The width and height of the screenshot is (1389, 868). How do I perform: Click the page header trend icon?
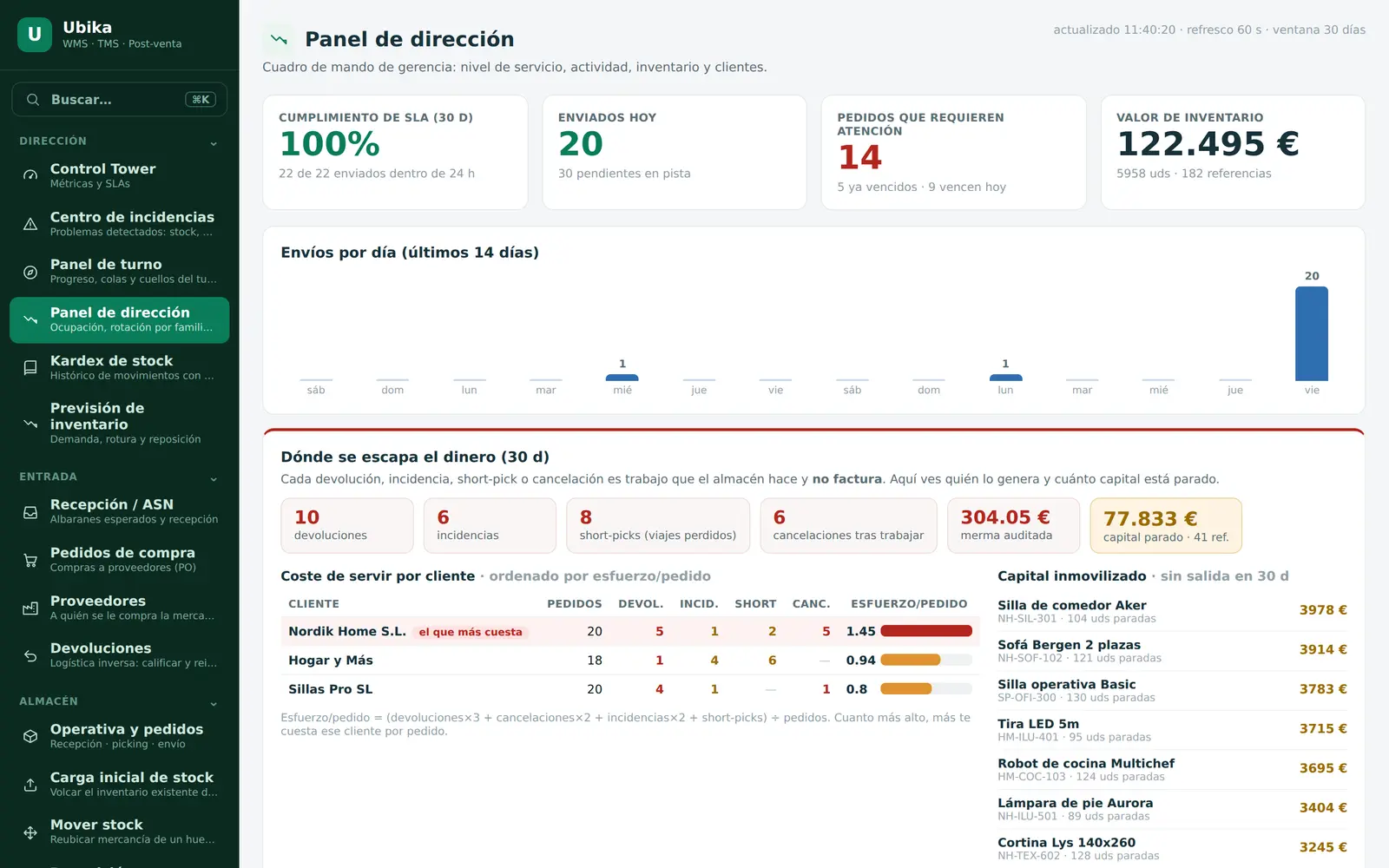279,39
